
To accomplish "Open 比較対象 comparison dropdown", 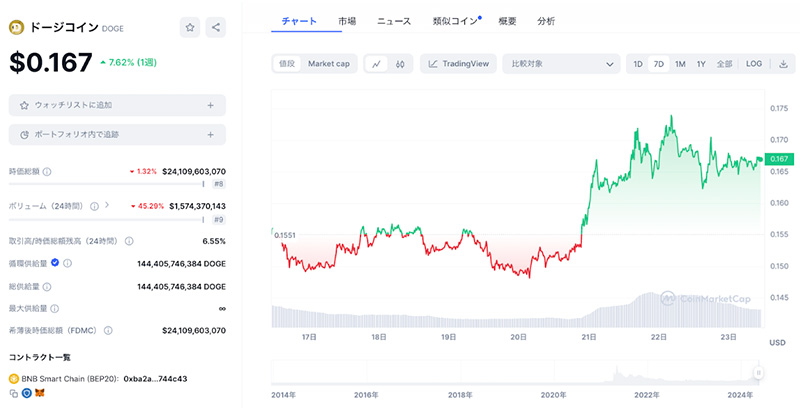I will (x=561, y=64).
